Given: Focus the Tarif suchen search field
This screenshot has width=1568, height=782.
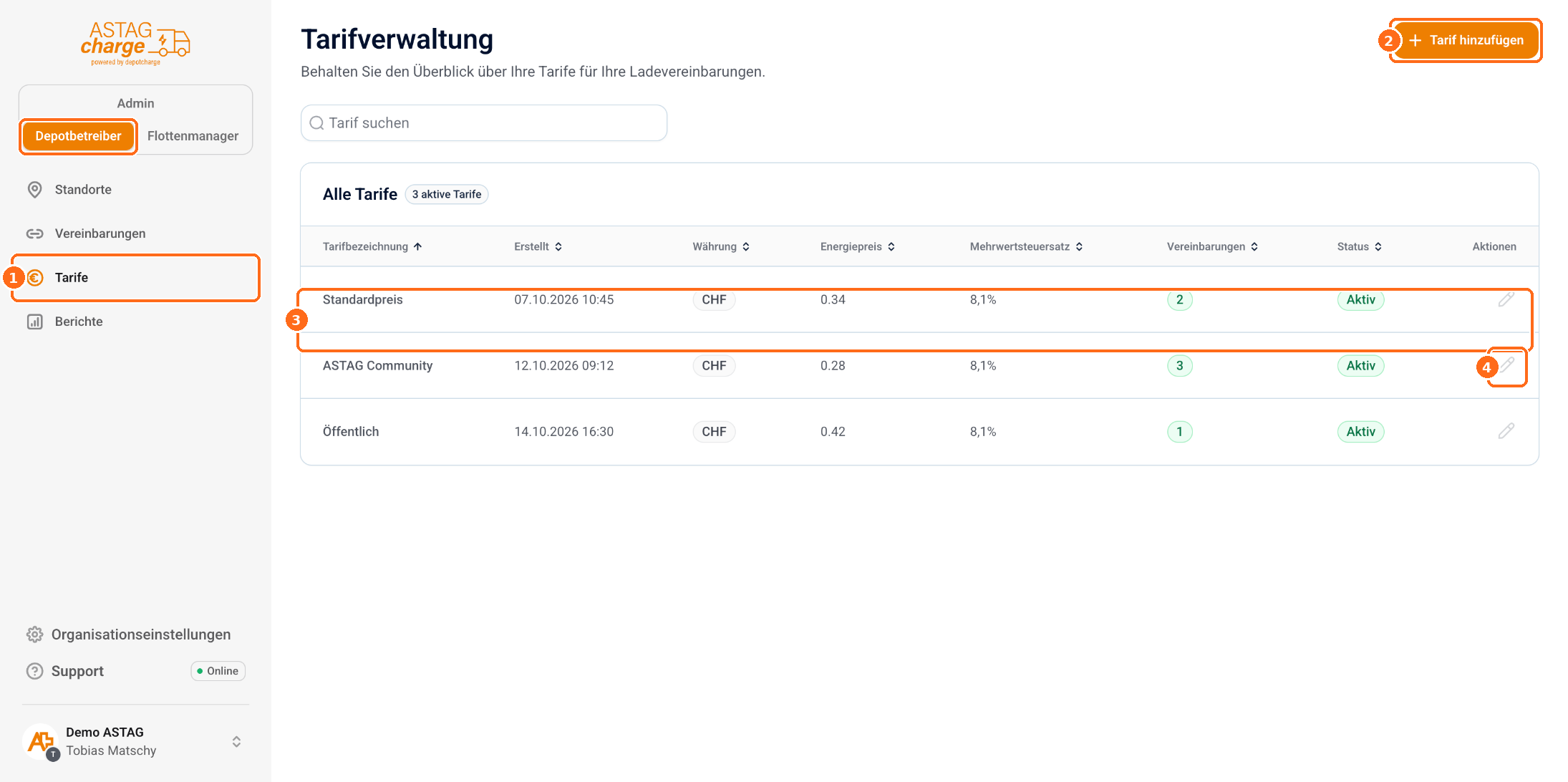Looking at the screenshot, I should coord(484,123).
